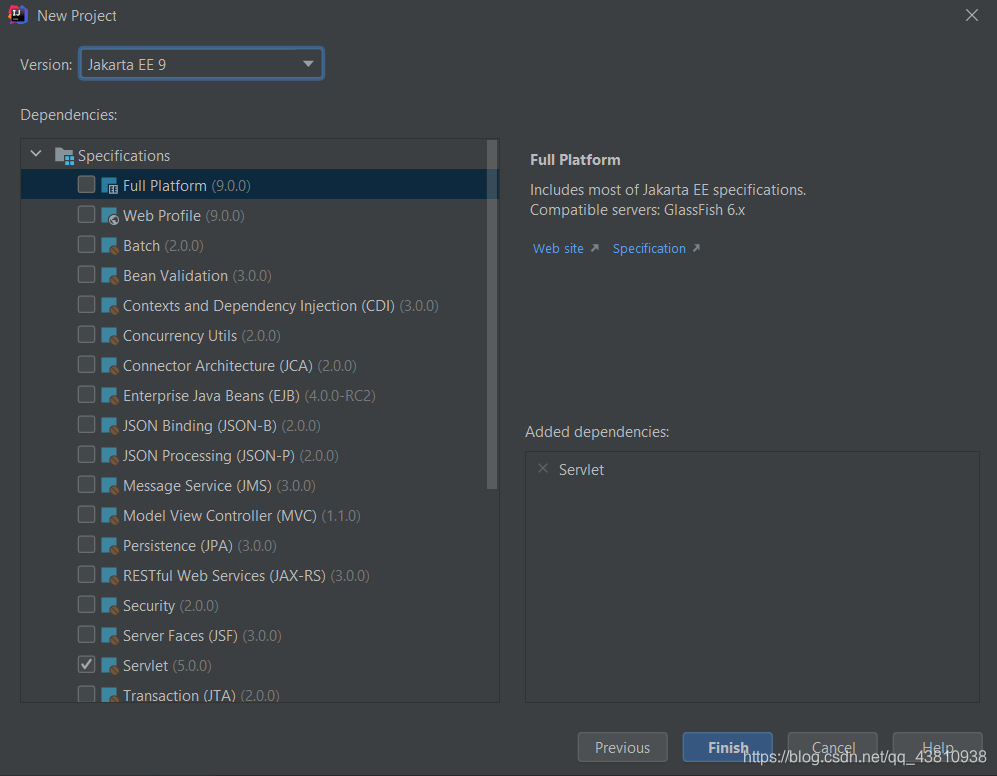
Task: Close the New Project dialog
Action: click(x=972, y=15)
